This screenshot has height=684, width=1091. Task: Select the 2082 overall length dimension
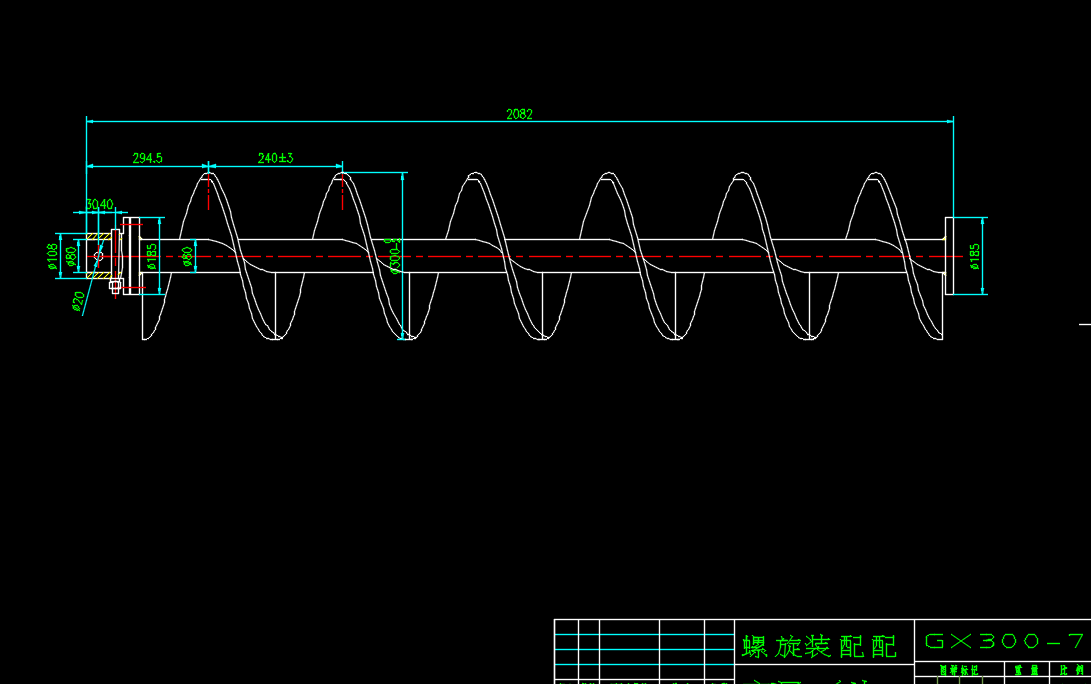[519, 114]
